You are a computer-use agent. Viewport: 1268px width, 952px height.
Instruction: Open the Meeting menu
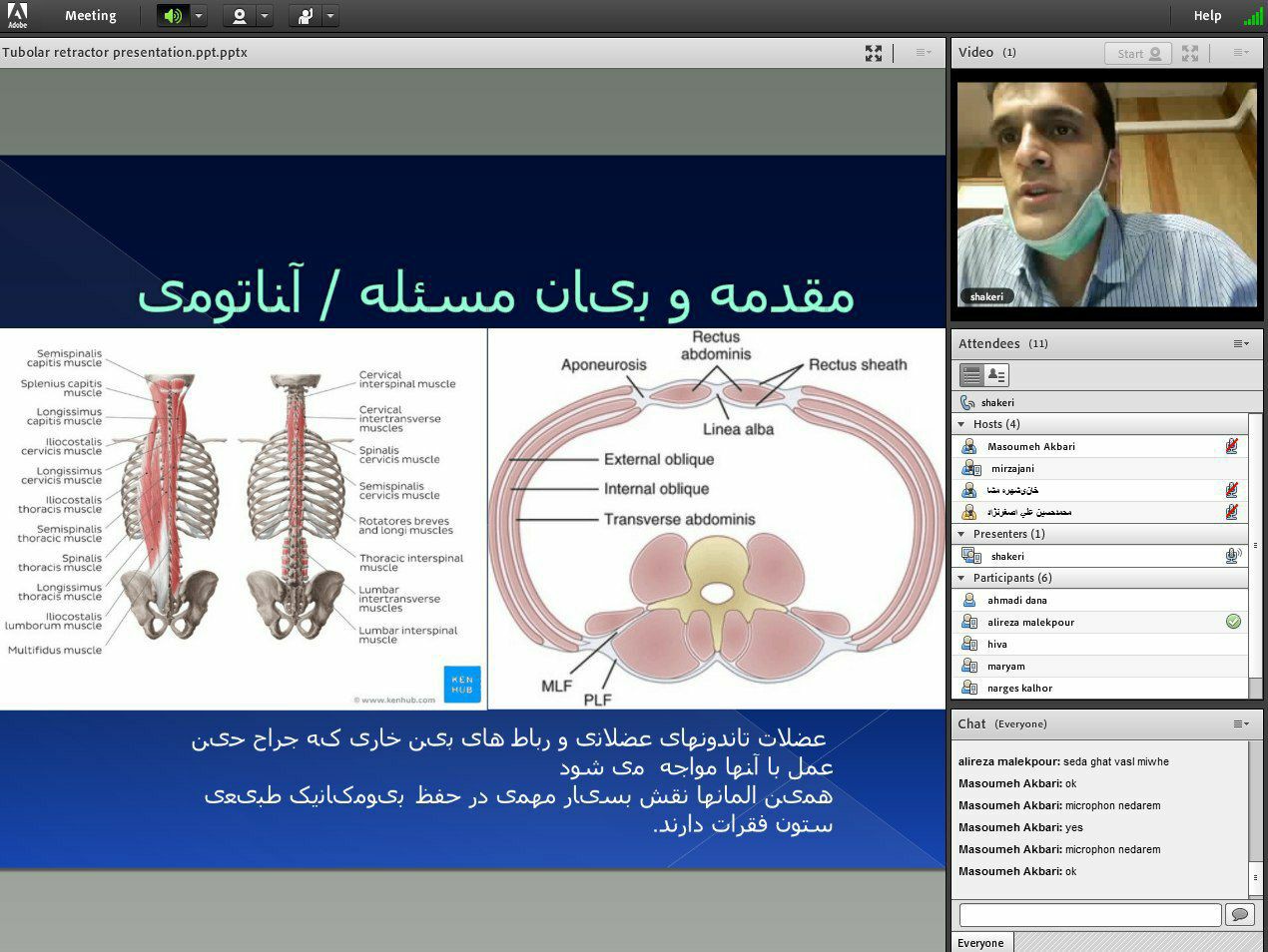(x=91, y=16)
